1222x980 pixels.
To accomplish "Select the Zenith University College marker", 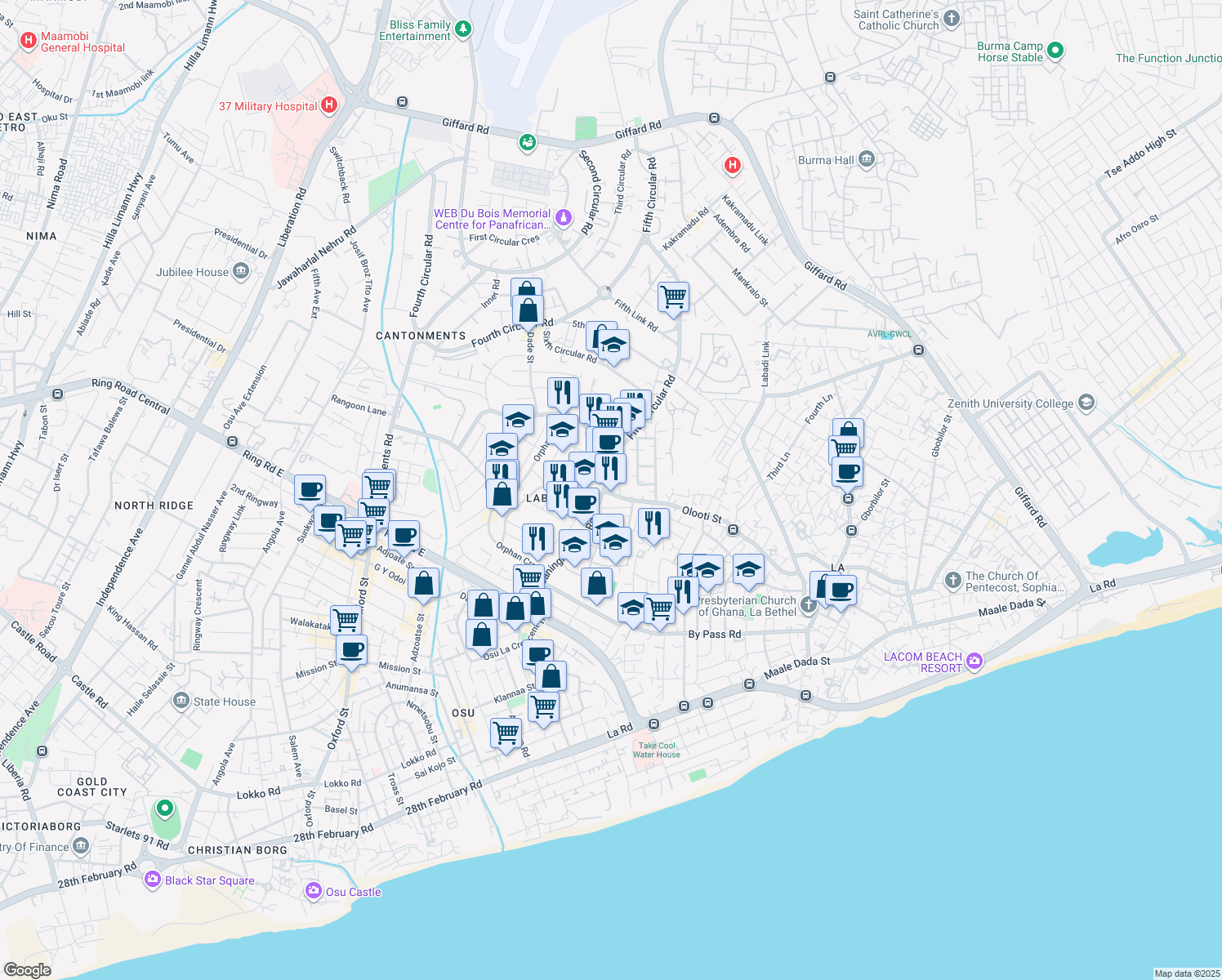I will click(1086, 403).
